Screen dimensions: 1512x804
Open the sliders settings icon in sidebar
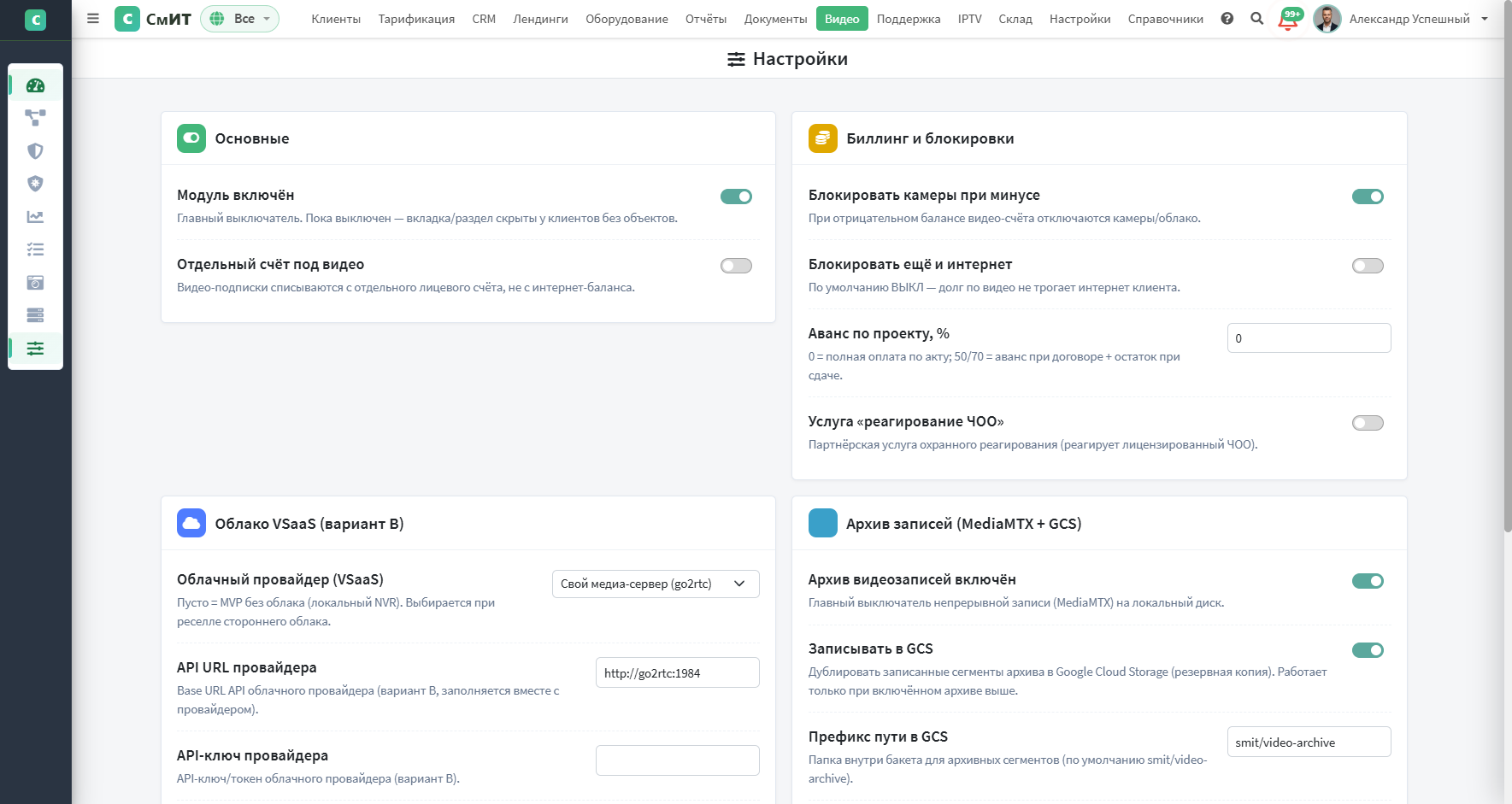point(35,349)
